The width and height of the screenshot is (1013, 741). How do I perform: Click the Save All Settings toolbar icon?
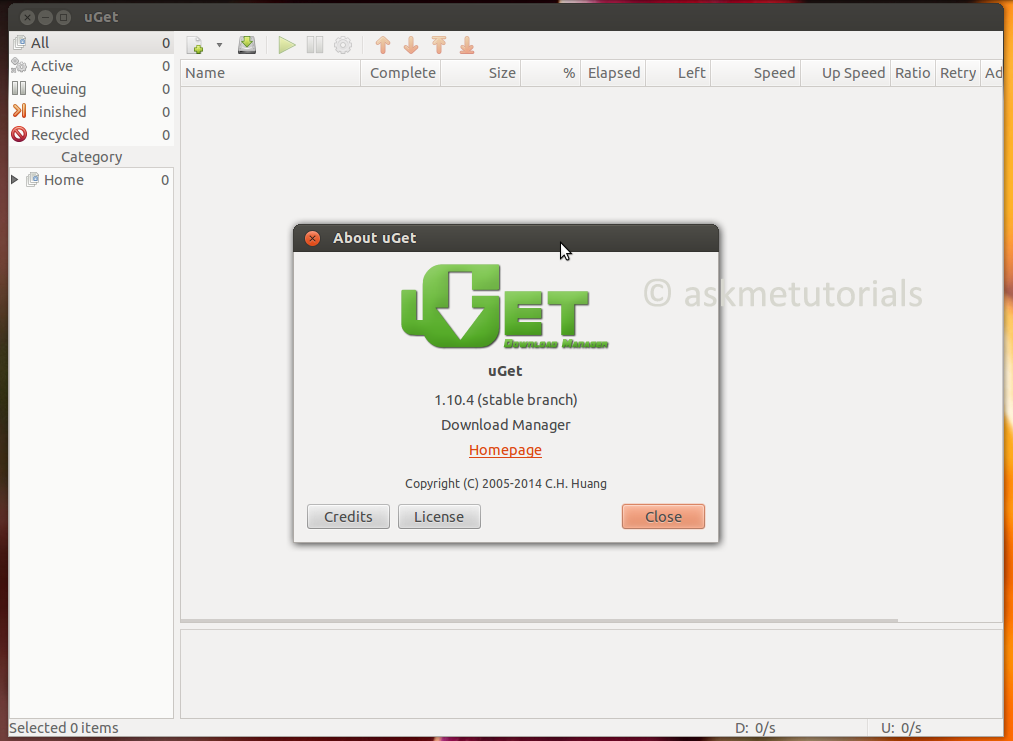247,45
